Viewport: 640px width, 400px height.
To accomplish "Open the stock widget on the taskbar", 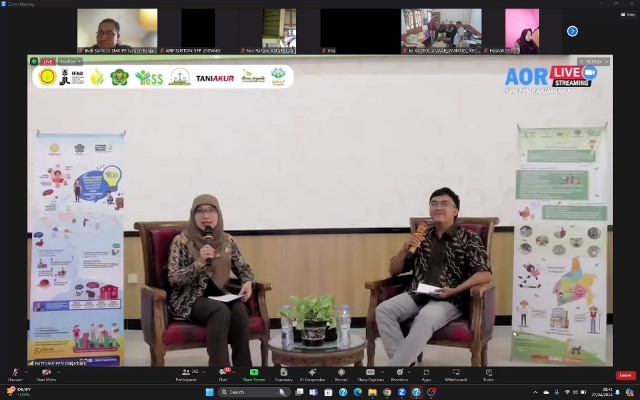I will (x=18, y=392).
